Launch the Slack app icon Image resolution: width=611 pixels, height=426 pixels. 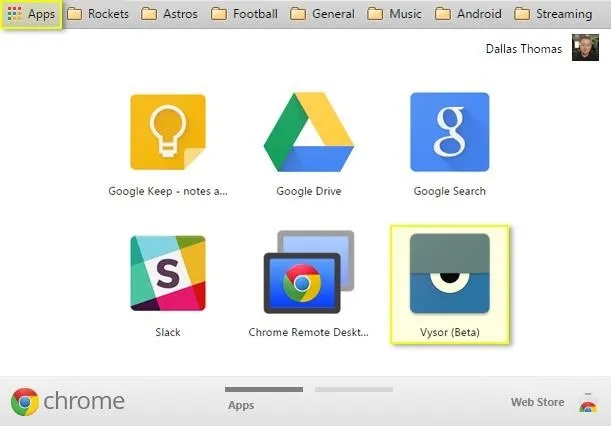pyautogui.click(x=168, y=273)
